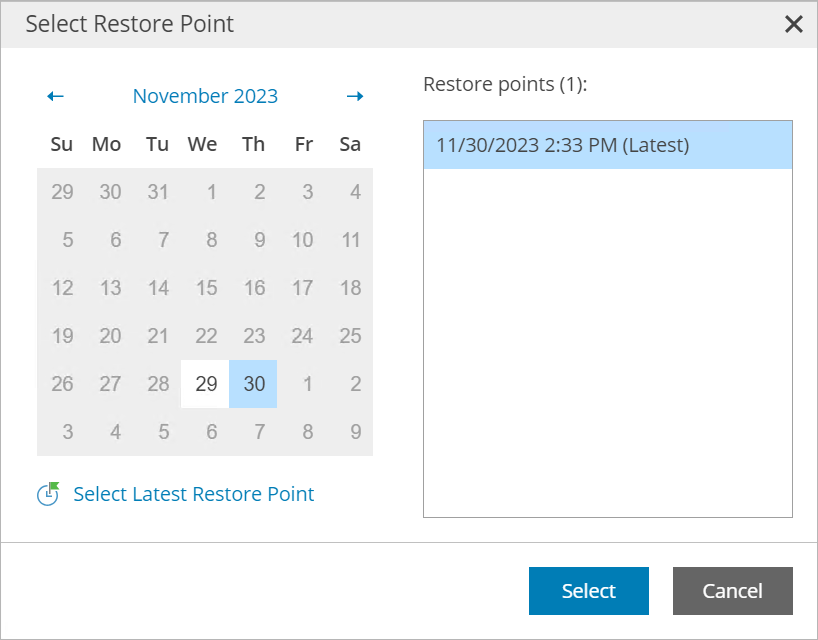Close the Select Restore Point dialog
The height and width of the screenshot is (640, 818).
point(794,24)
